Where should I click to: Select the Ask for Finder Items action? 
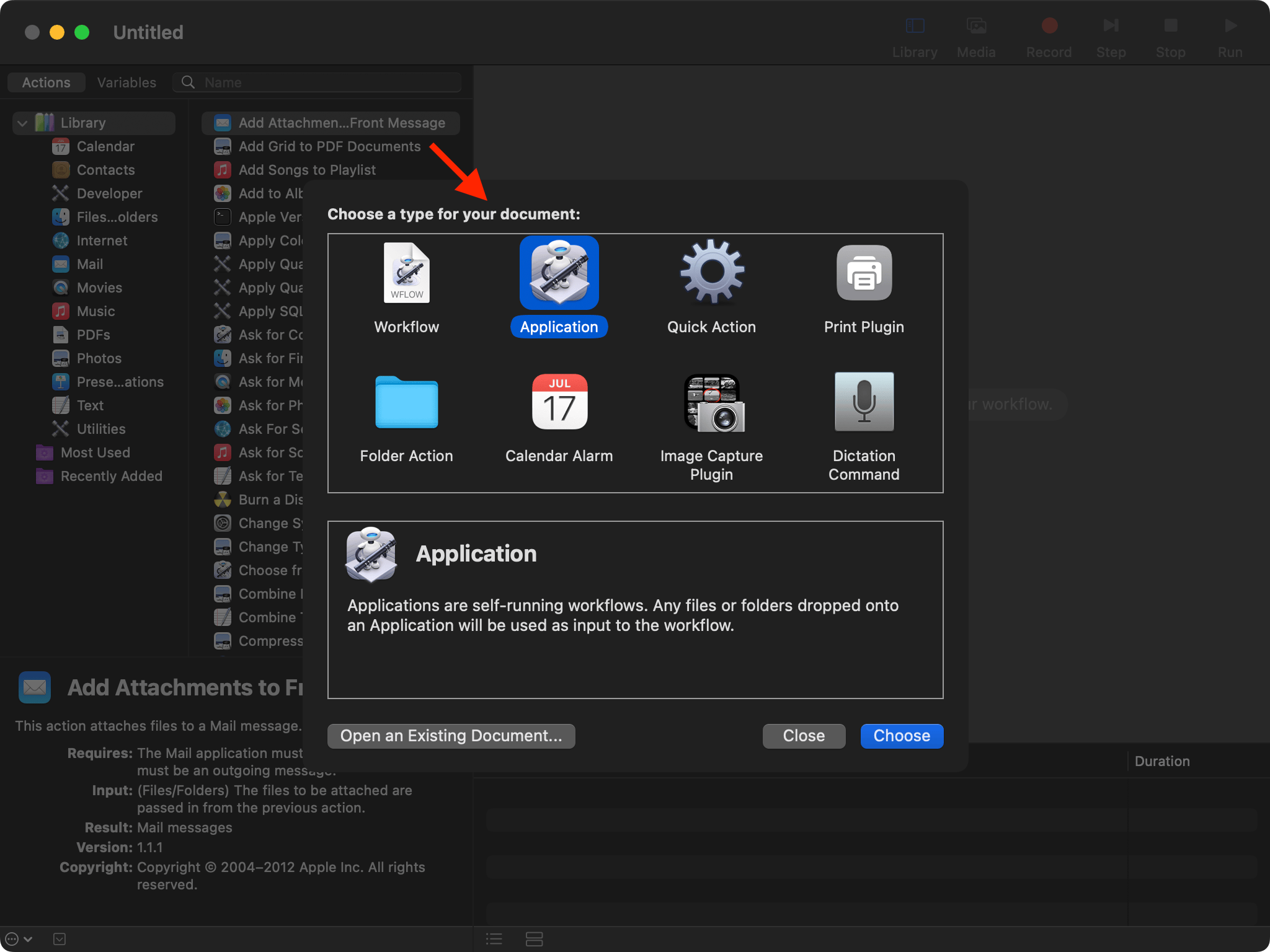click(257, 358)
